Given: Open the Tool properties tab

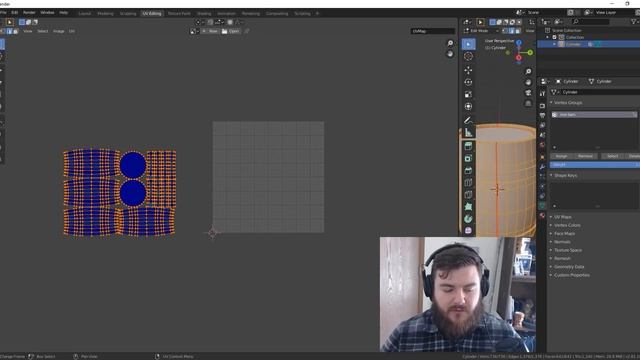Looking at the screenshot, I should pos(542,93).
